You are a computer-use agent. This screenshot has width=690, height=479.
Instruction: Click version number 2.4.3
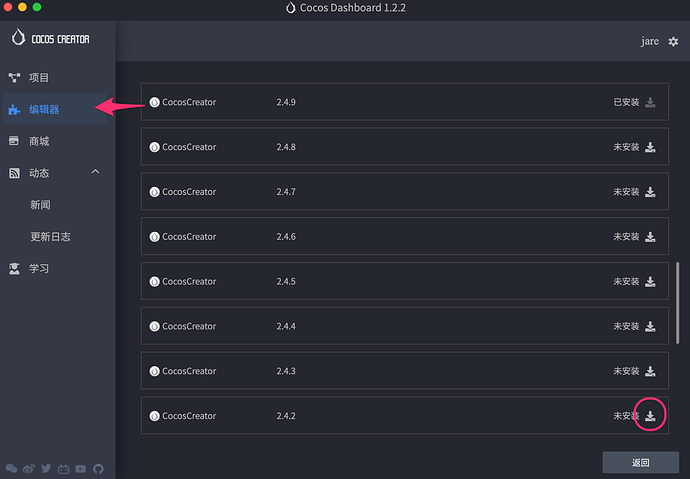tap(286, 371)
